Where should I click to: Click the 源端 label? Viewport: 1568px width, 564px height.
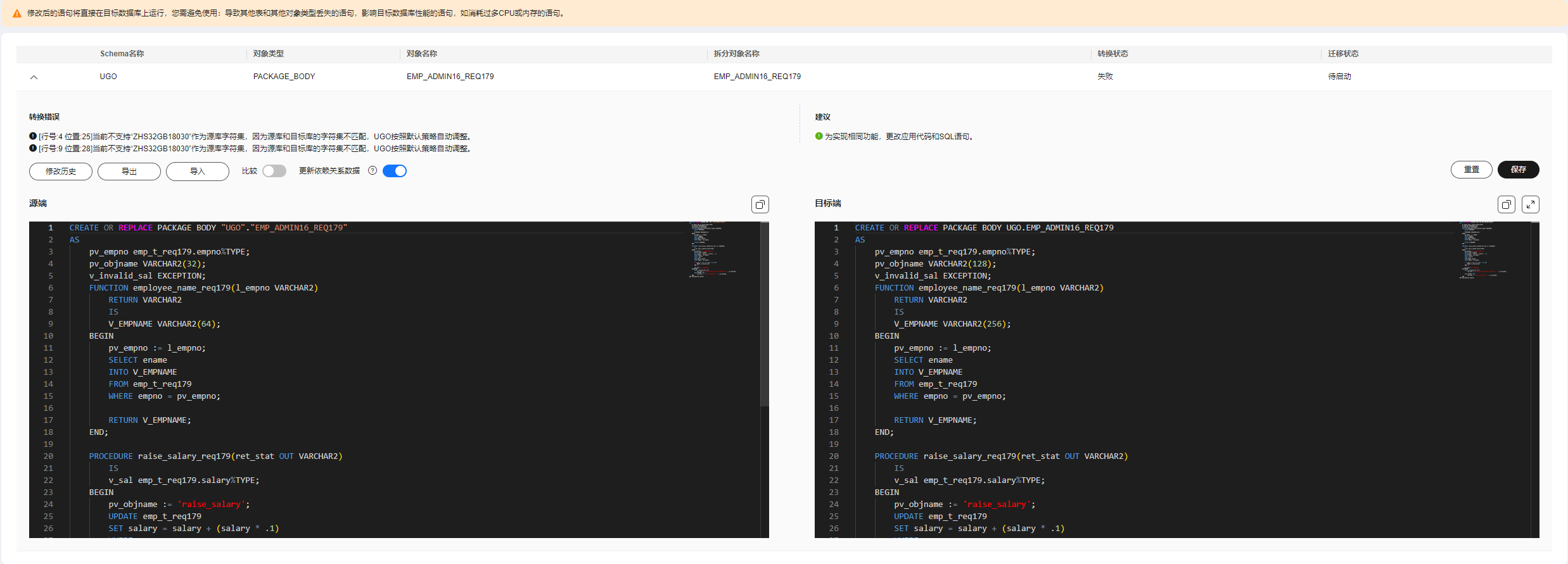coord(38,203)
